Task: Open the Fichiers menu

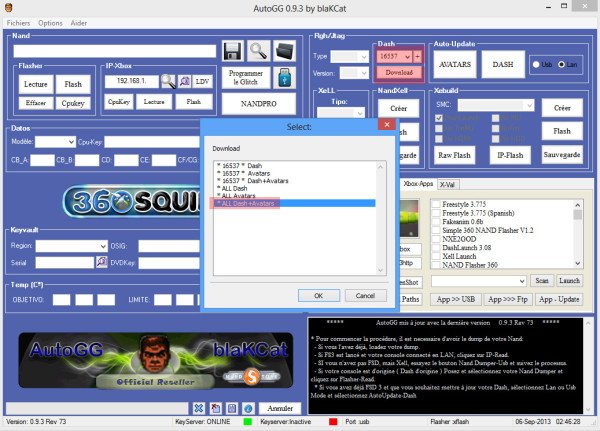Action: coord(18,22)
